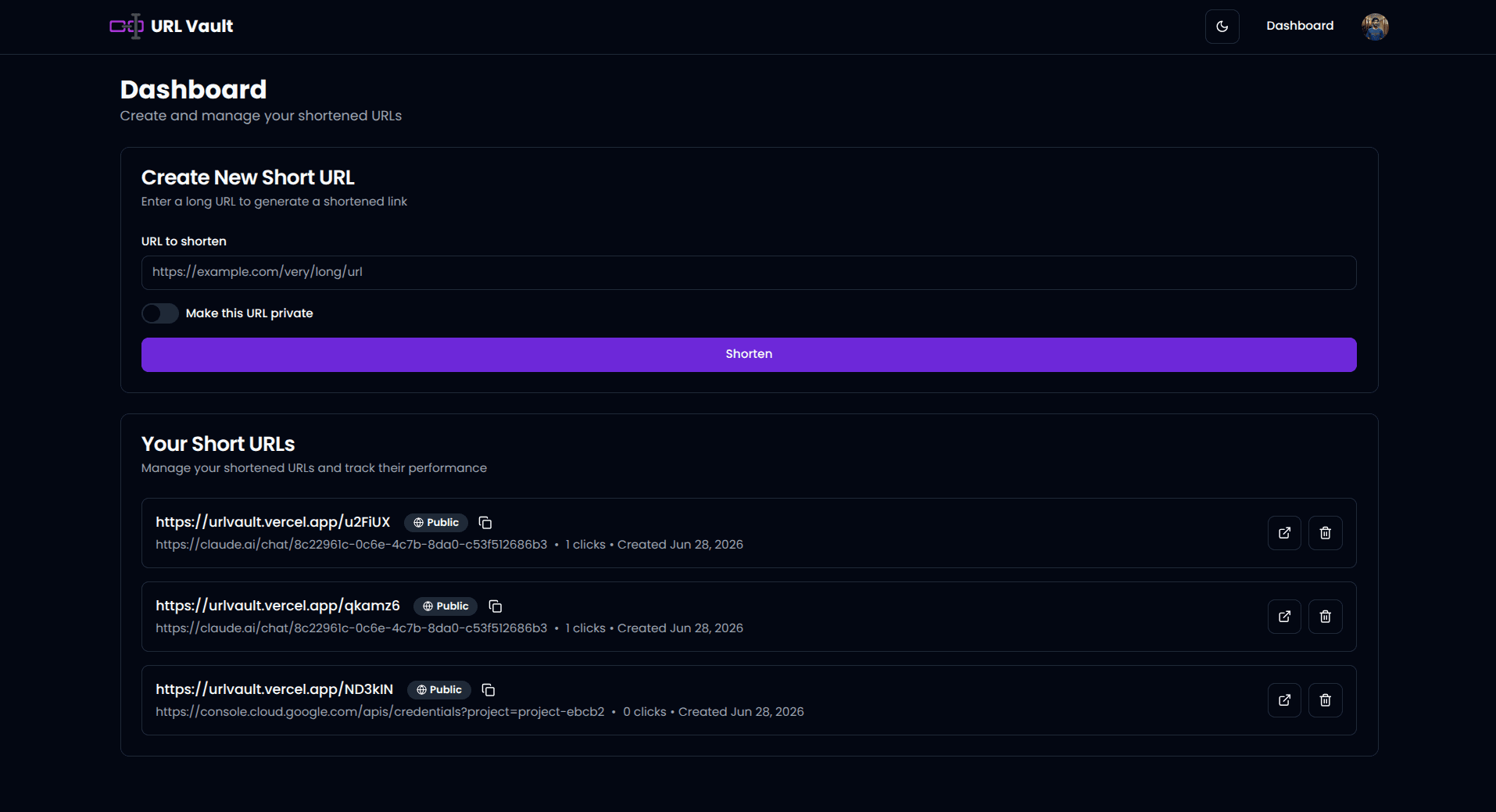Click the 'Create New Short URL' heading
1496x812 pixels.
[x=248, y=177]
